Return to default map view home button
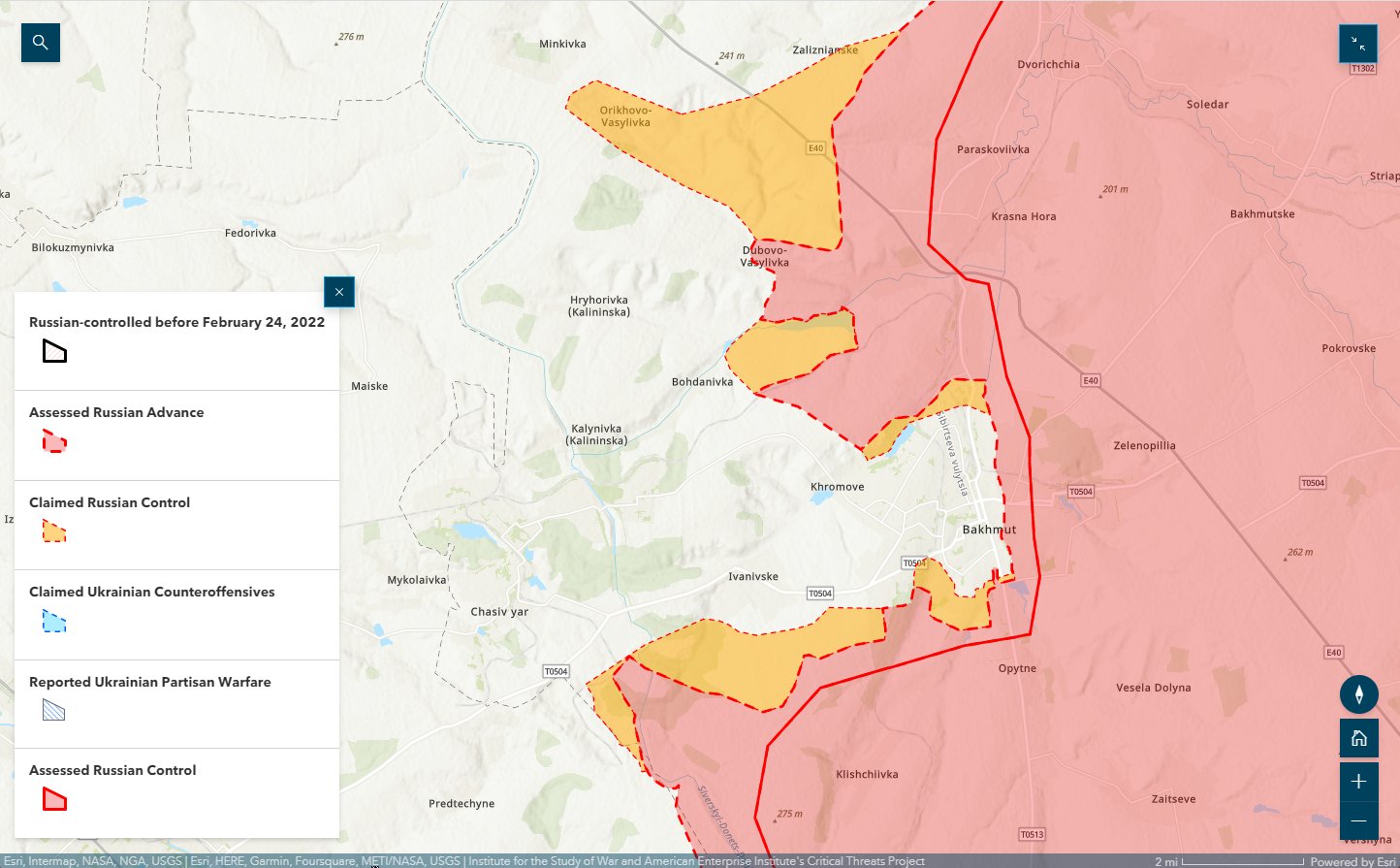The width and height of the screenshot is (1400, 868). tap(1359, 739)
